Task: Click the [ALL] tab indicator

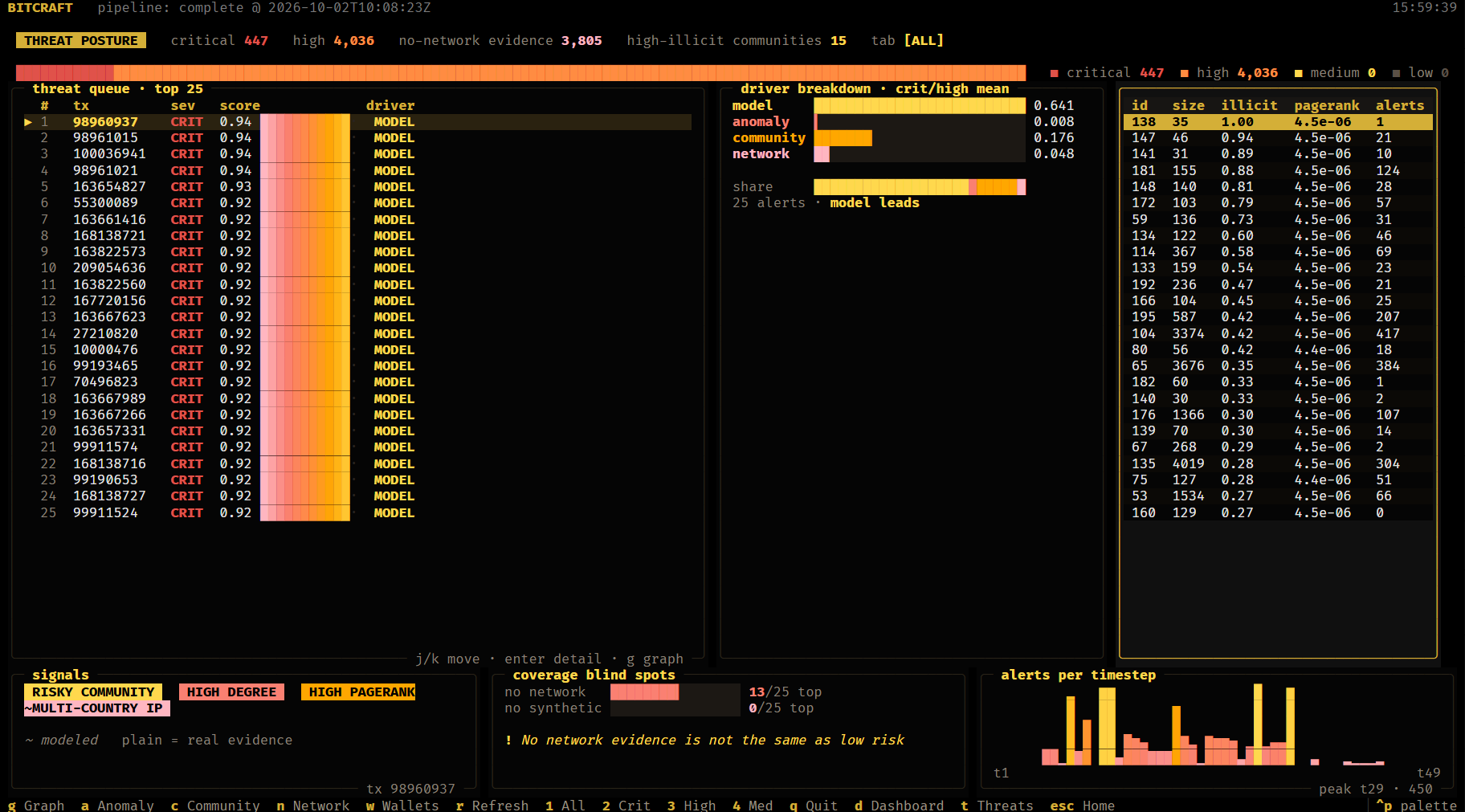Action: [924, 40]
